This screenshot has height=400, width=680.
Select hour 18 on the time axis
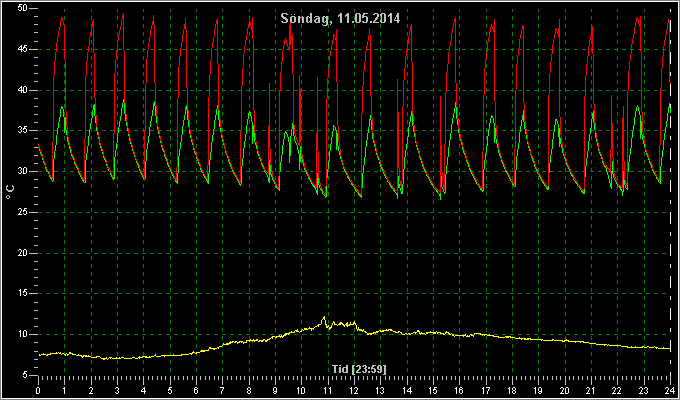tap(512, 389)
